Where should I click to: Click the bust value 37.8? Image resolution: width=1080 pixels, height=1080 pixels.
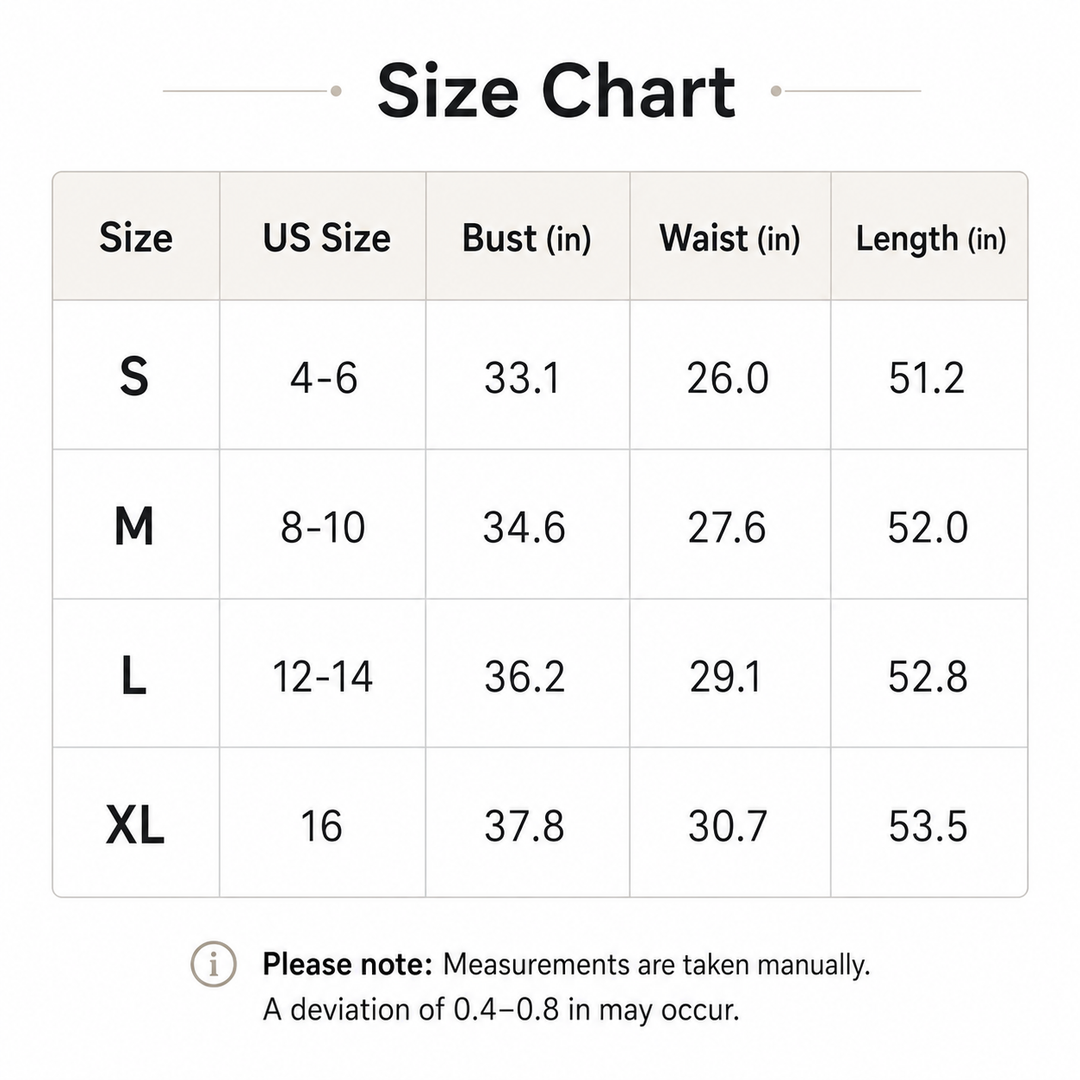coord(524,826)
